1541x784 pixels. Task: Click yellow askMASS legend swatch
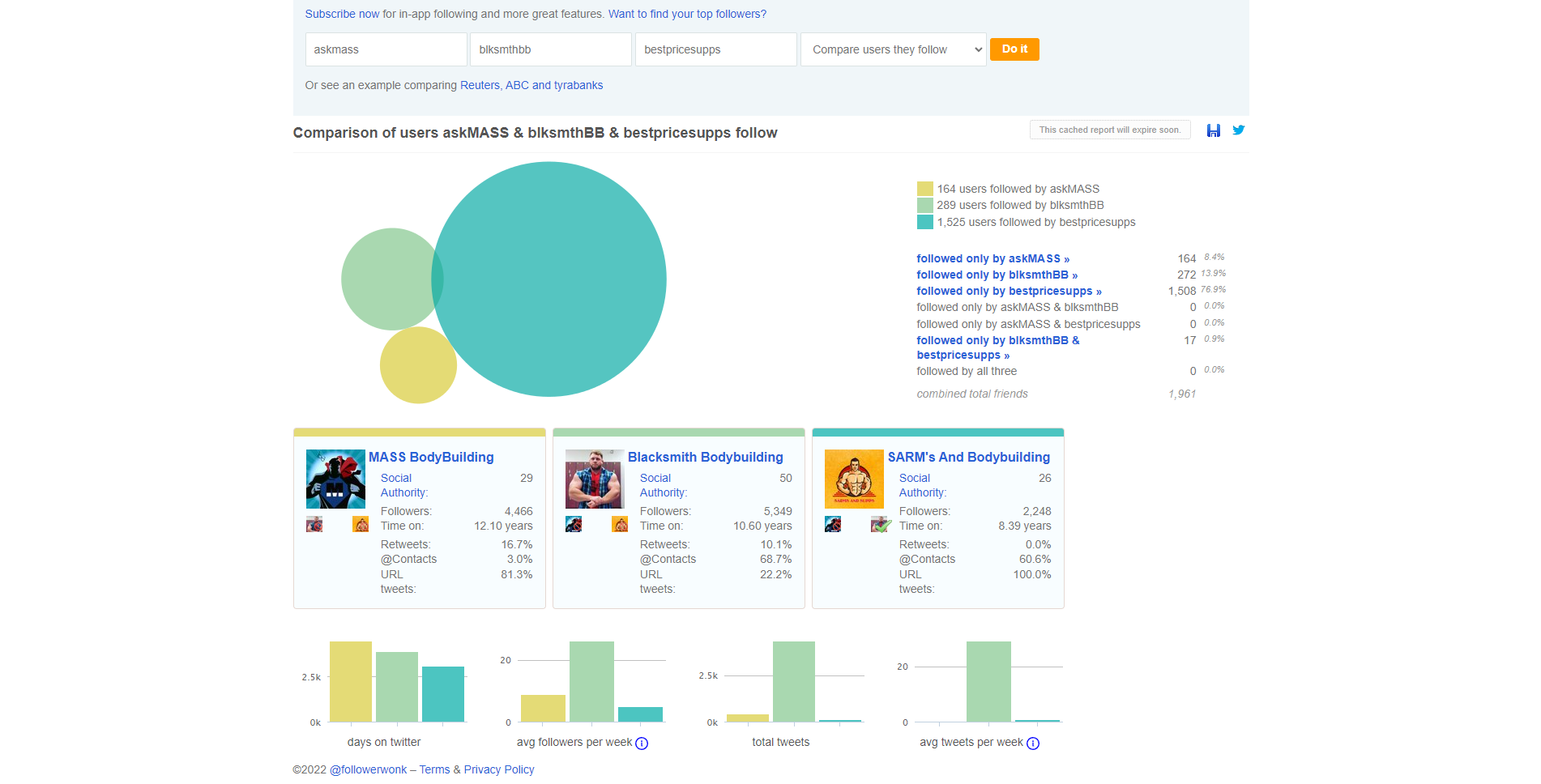[x=924, y=189]
